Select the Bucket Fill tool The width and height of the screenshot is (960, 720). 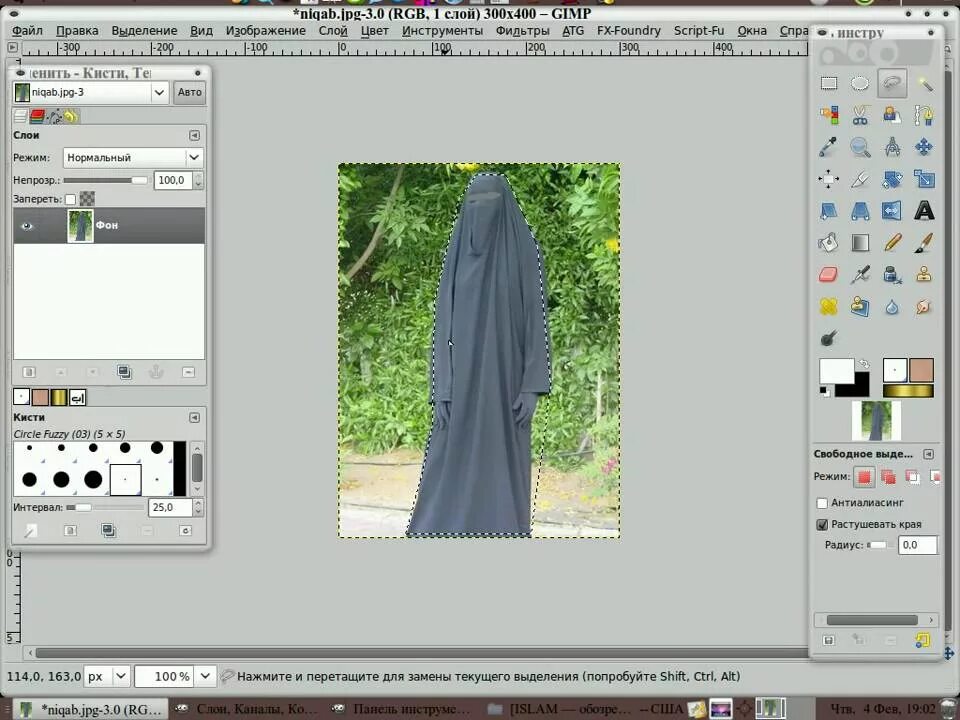828,242
